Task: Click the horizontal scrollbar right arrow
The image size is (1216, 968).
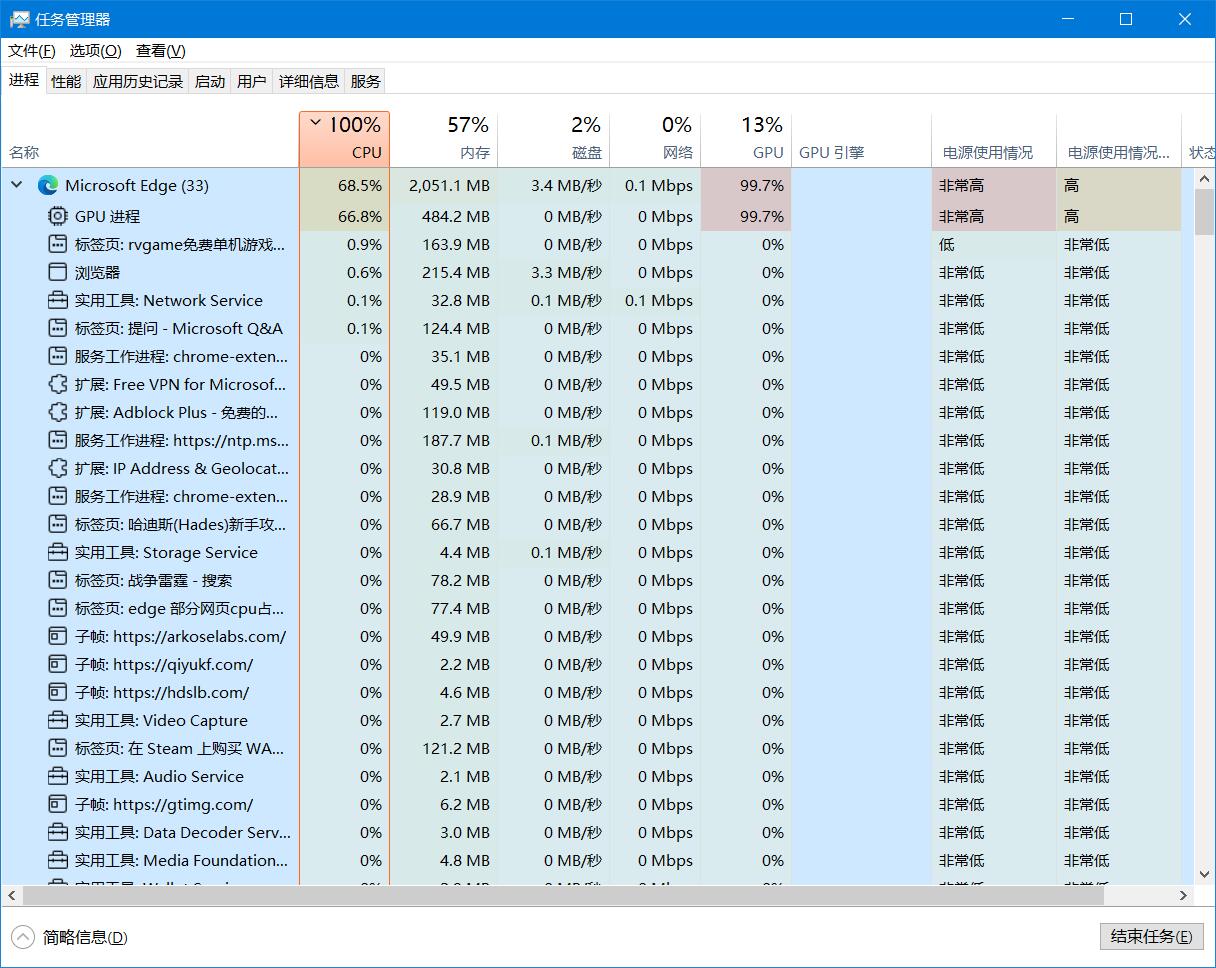Action: pos(1183,895)
